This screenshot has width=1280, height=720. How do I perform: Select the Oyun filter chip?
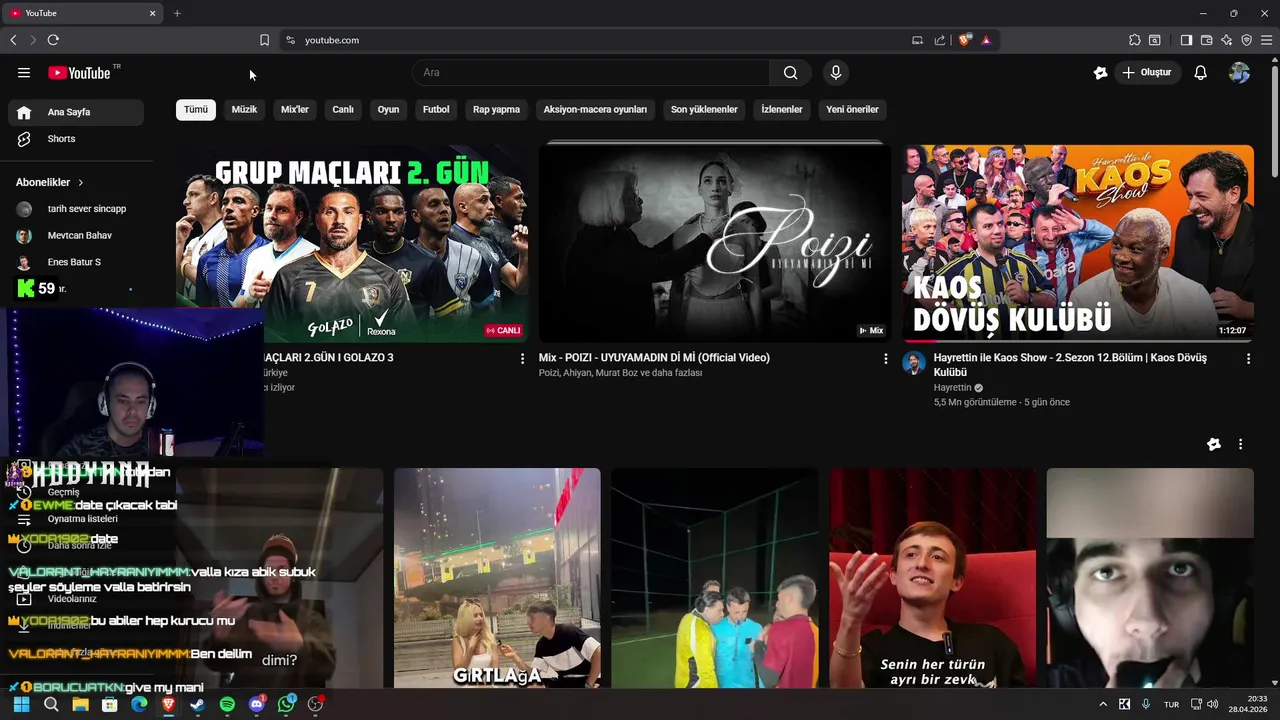click(388, 109)
